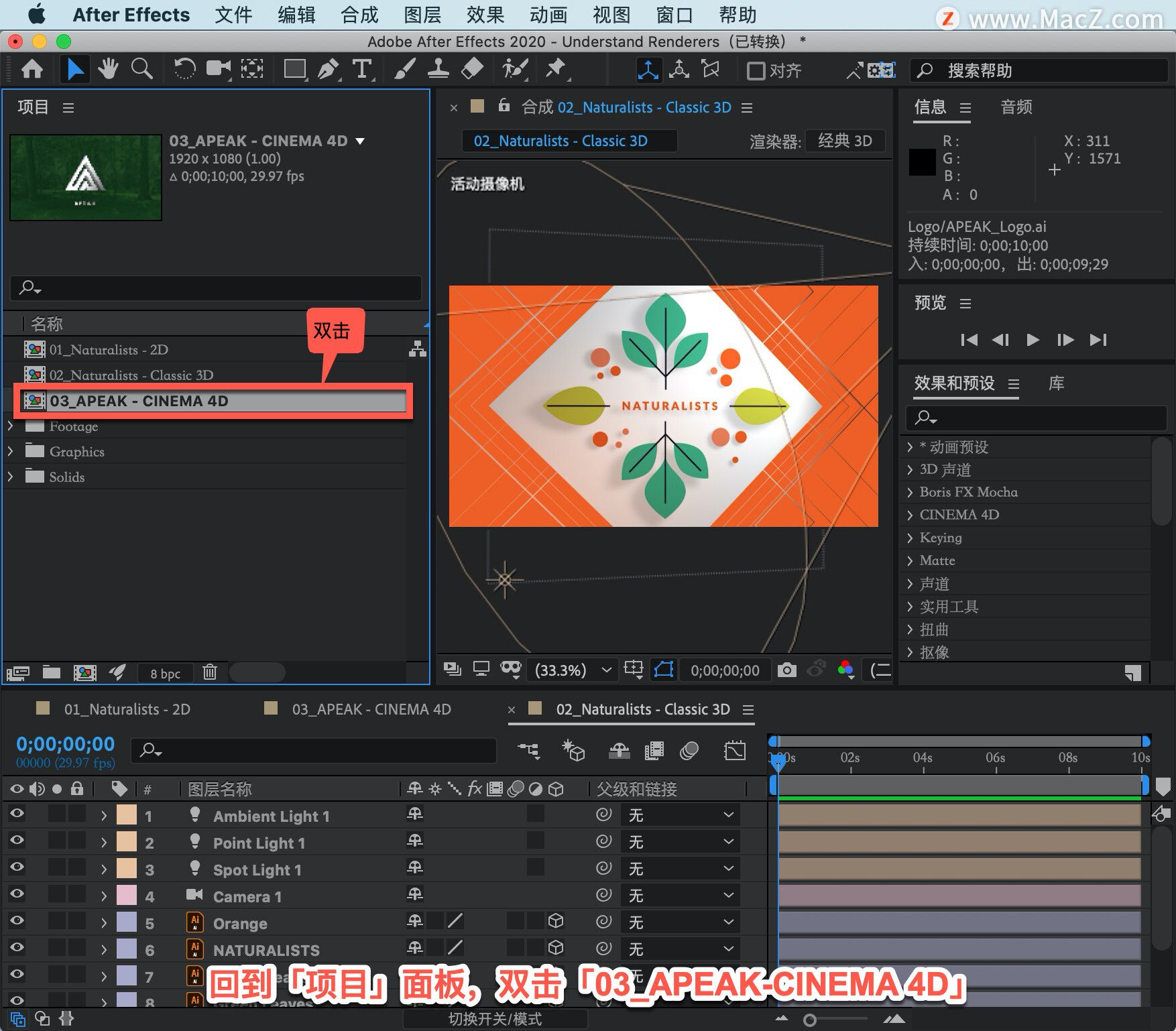The width and height of the screenshot is (1176, 1031).
Task: Take a snapshot with camera icon
Action: tap(786, 669)
